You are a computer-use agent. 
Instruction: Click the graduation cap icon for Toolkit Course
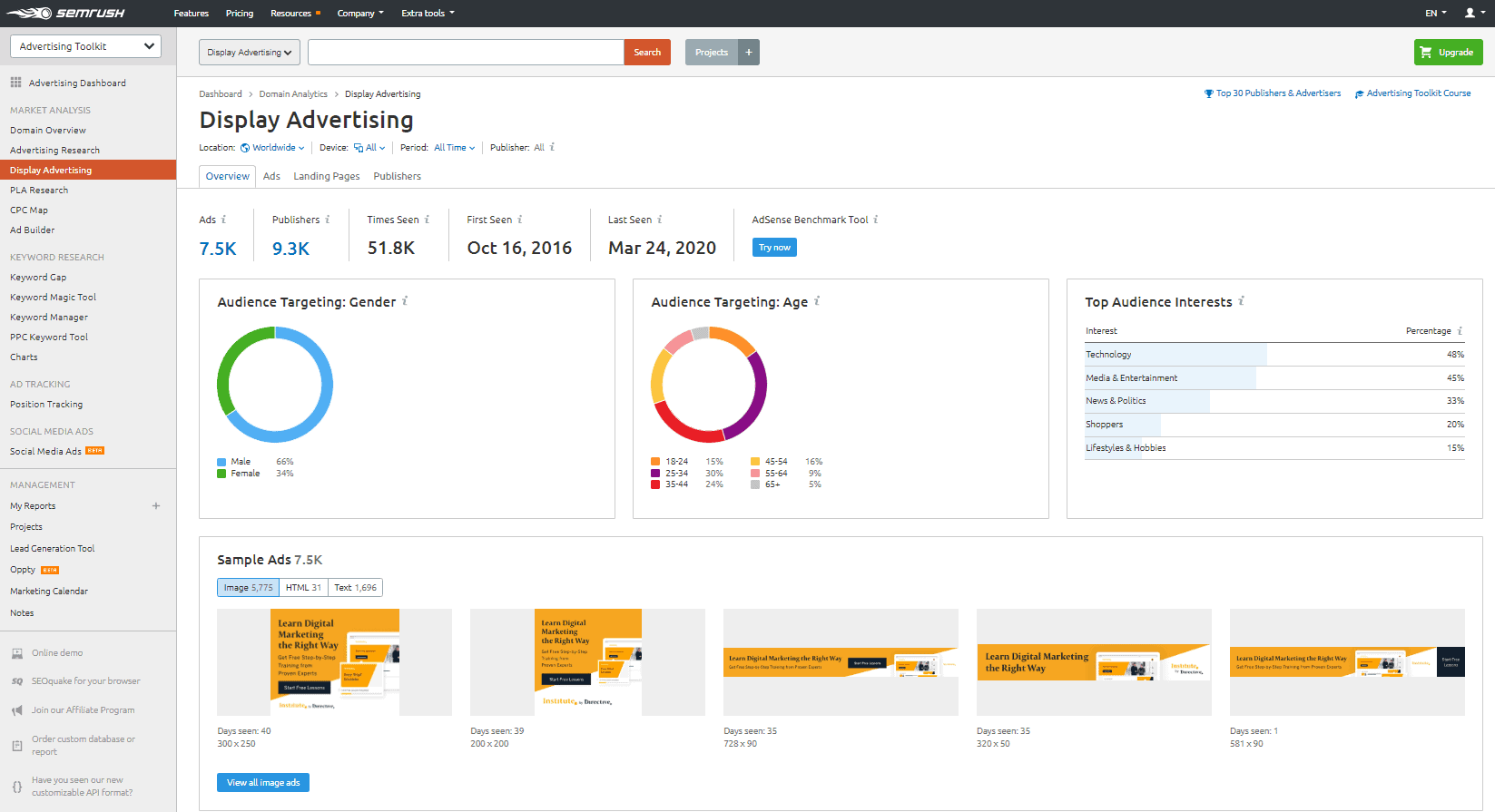click(1359, 93)
